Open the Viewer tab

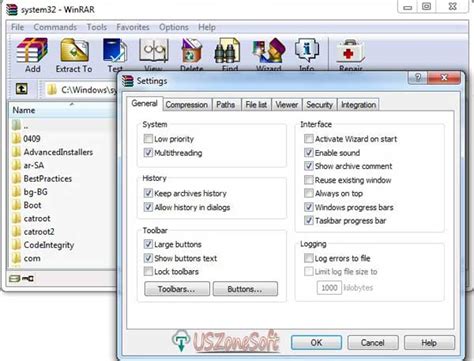pyautogui.click(x=287, y=105)
